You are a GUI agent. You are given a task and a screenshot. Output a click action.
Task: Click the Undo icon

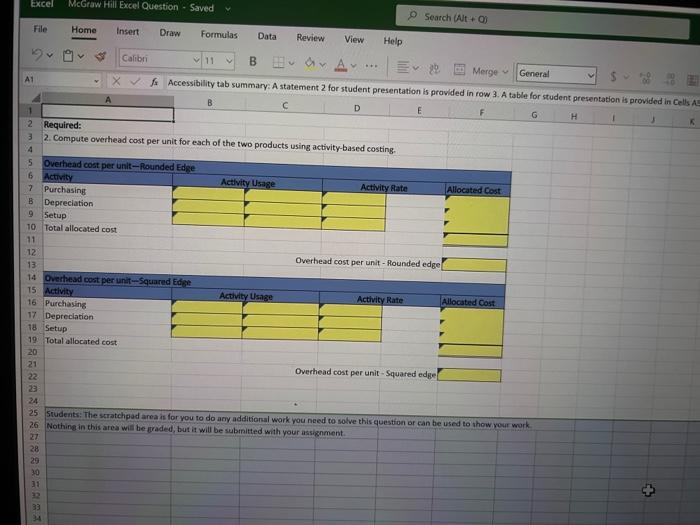[38, 54]
